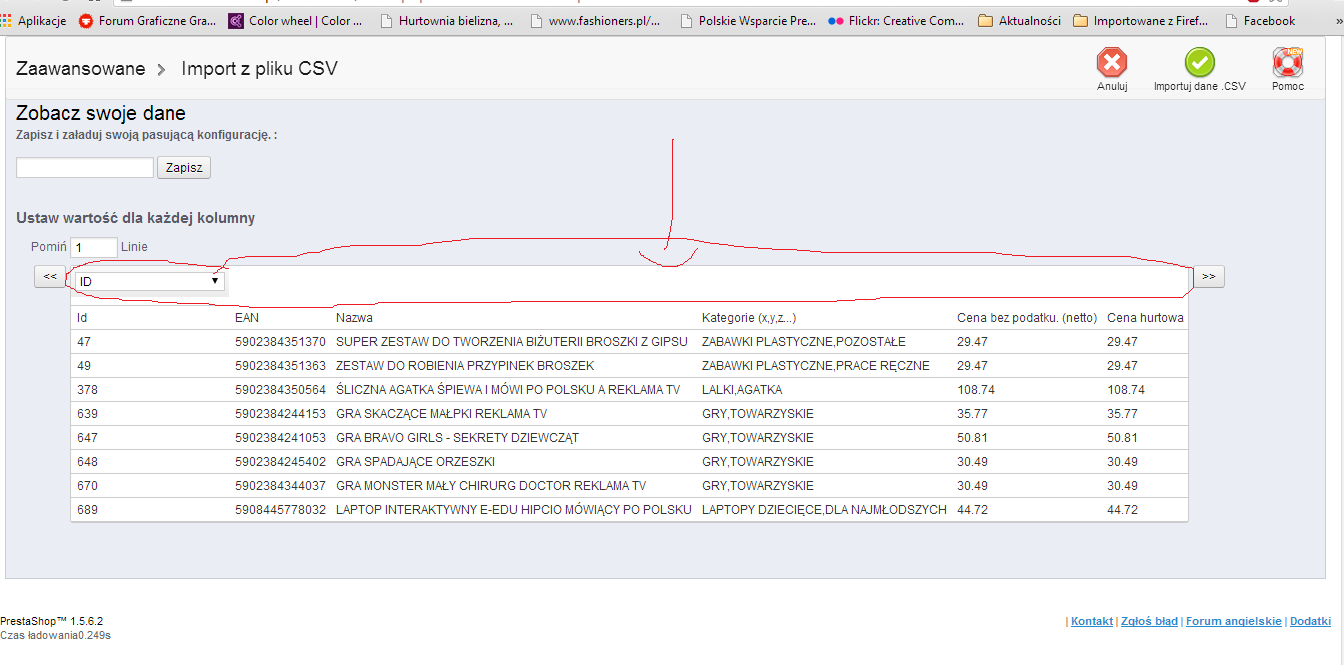Click the Cena hurtowa column header
Viewport: 1344px width, 665px height.
1145,318
